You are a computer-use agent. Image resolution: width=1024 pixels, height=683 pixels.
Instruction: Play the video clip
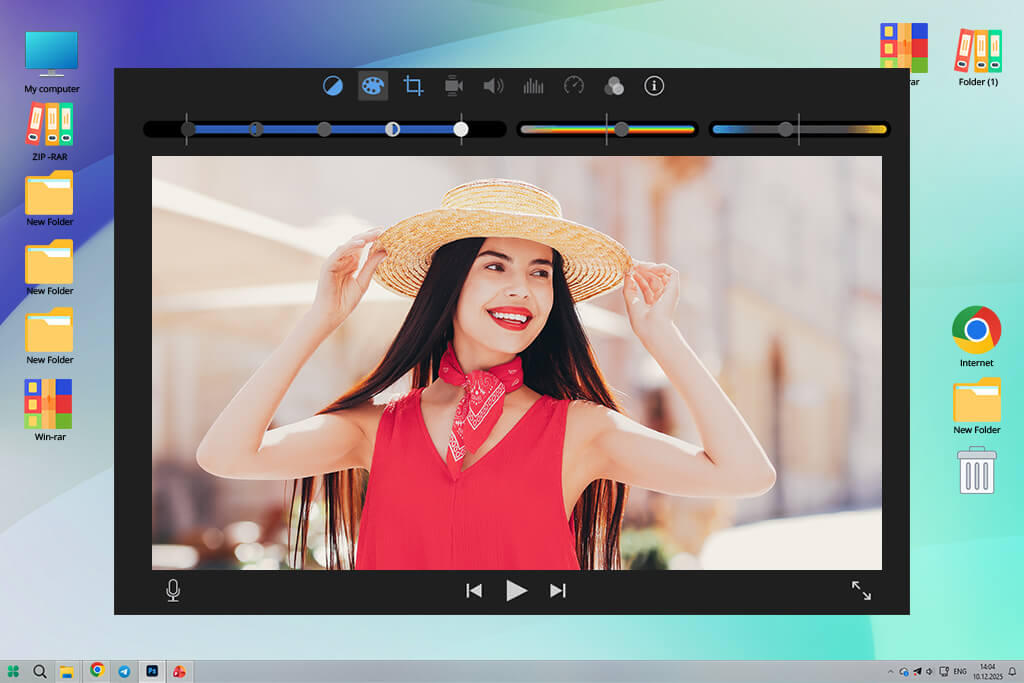pyautogui.click(x=516, y=590)
